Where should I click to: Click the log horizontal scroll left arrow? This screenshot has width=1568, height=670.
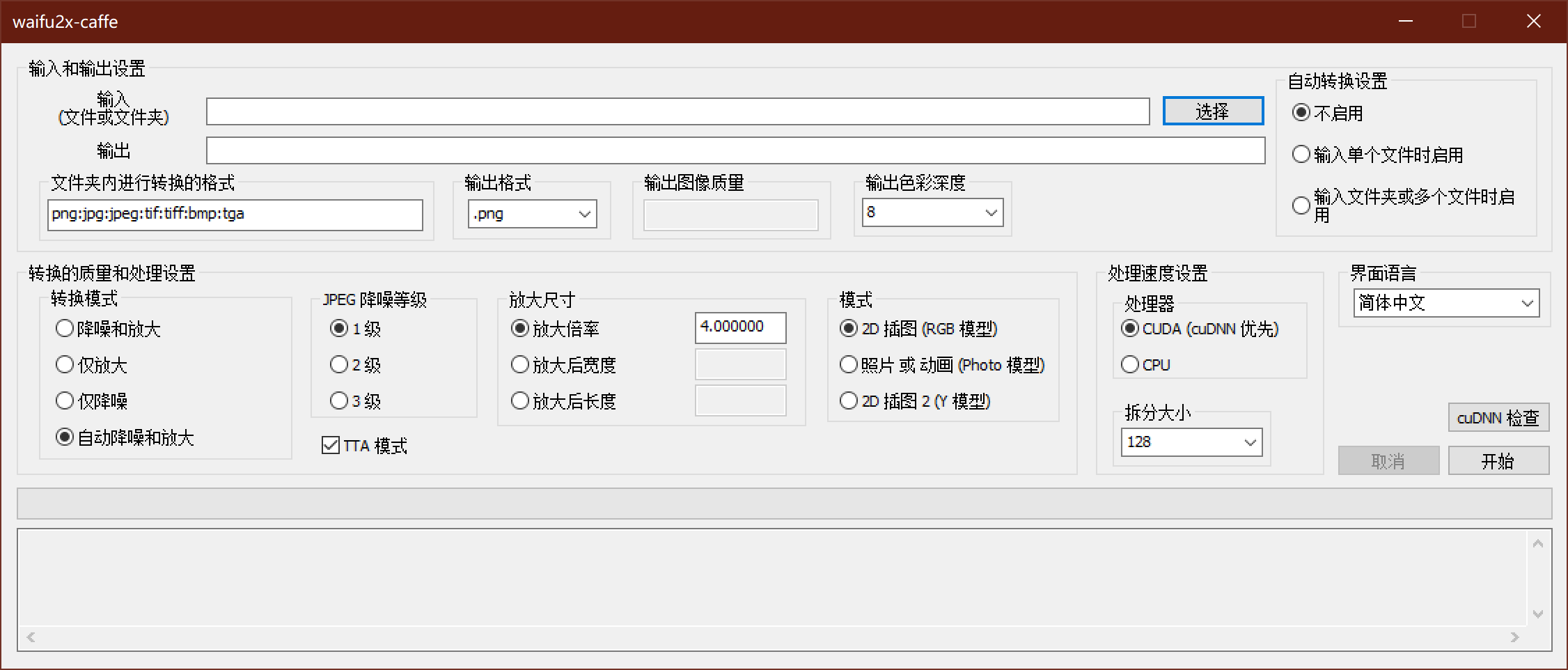(31, 637)
